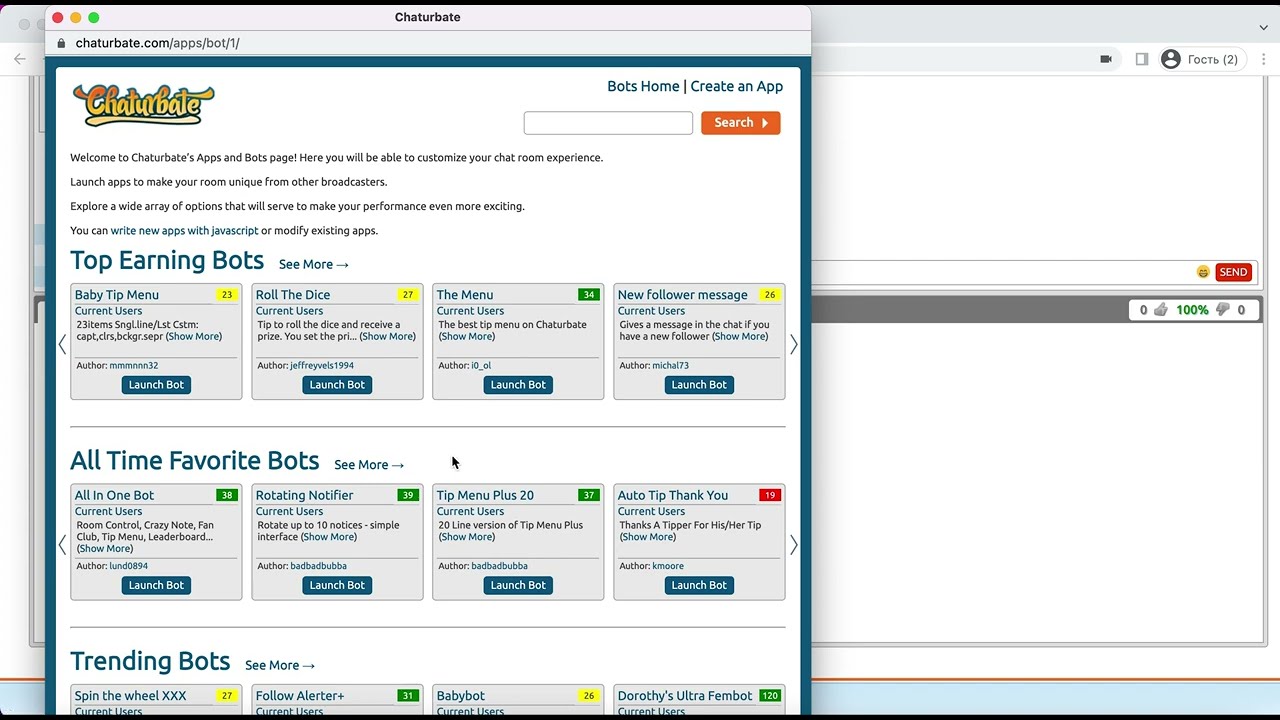Viewport: 1280px width, 720px height.
Task: Click the Chaturbate logo
Action: 144,105
